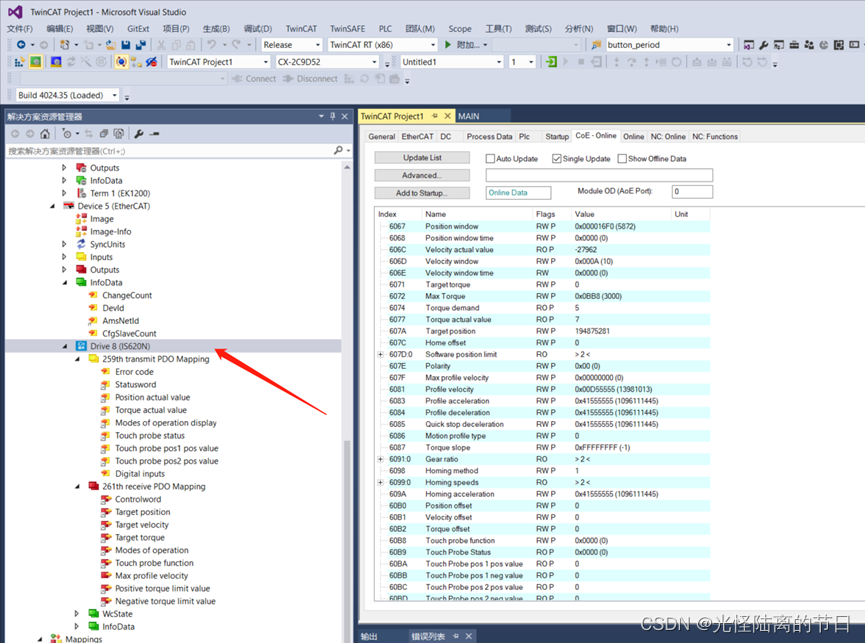Click the Add to Startup... button
The image size is (865, 643).
click(x=422, y=193)
